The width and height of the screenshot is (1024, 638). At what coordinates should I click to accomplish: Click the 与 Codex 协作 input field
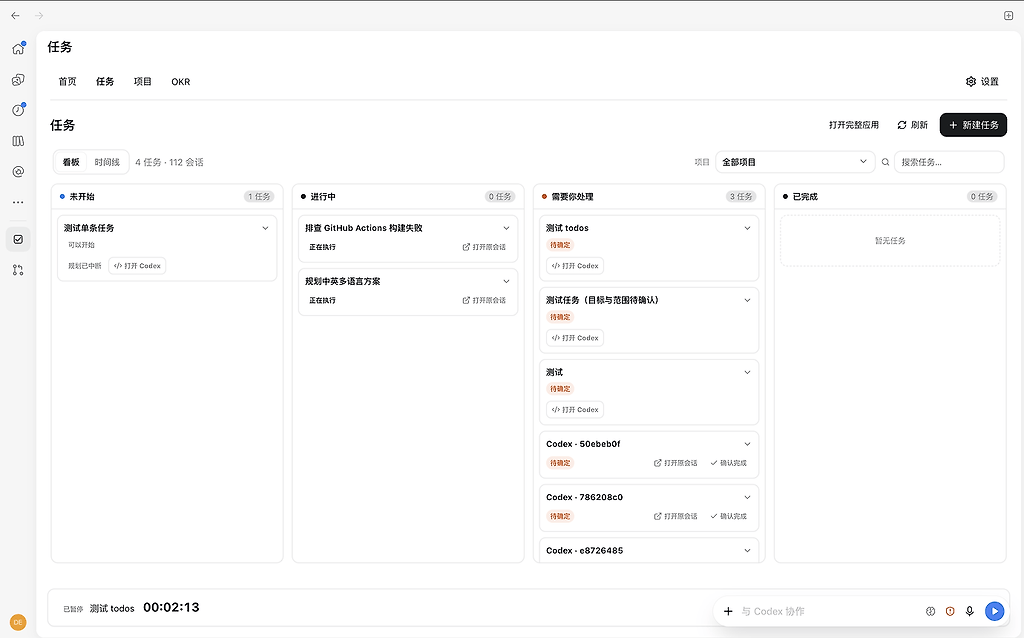[x=828, y=611]
